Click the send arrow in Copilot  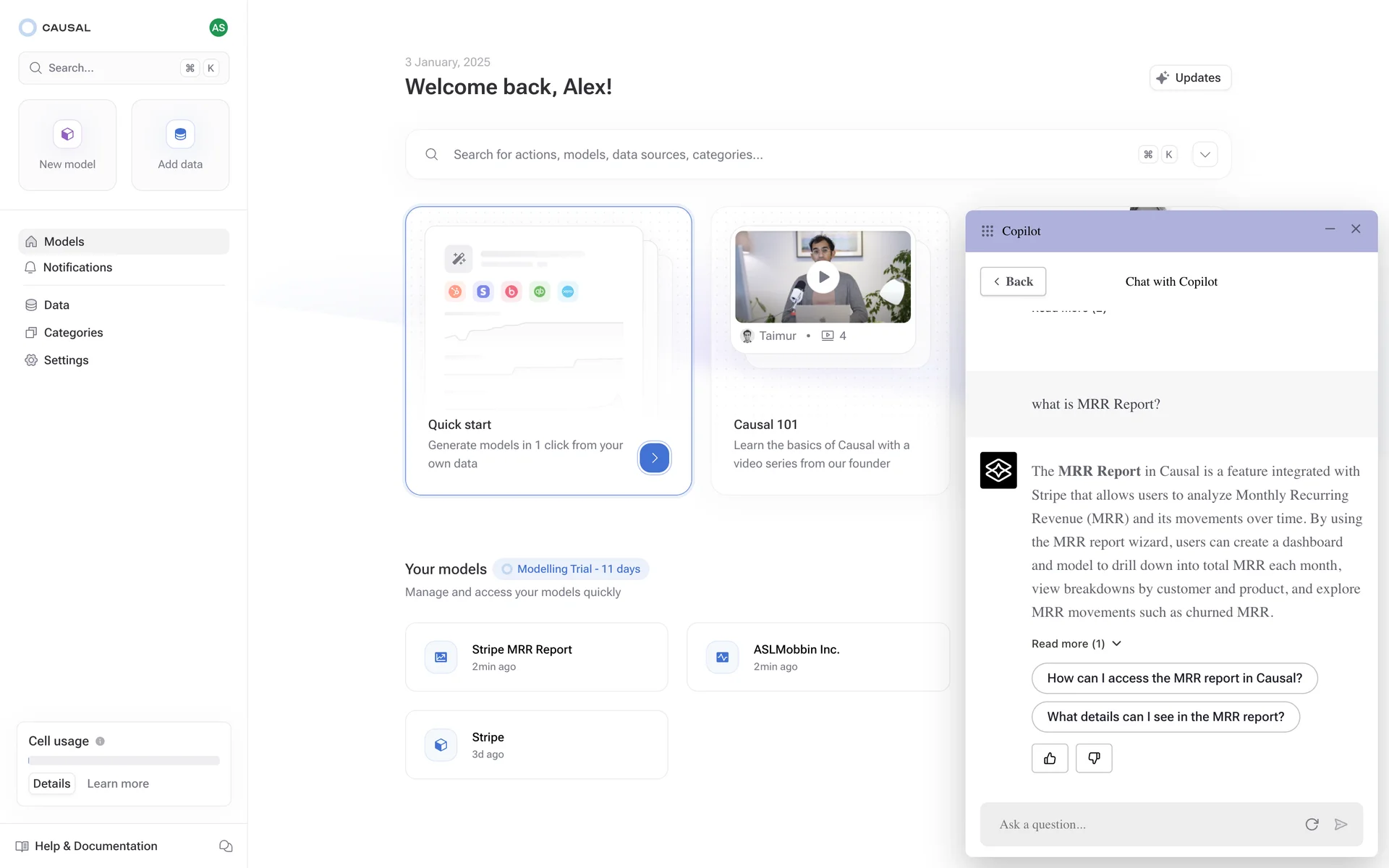click(x=1341, y=825)
